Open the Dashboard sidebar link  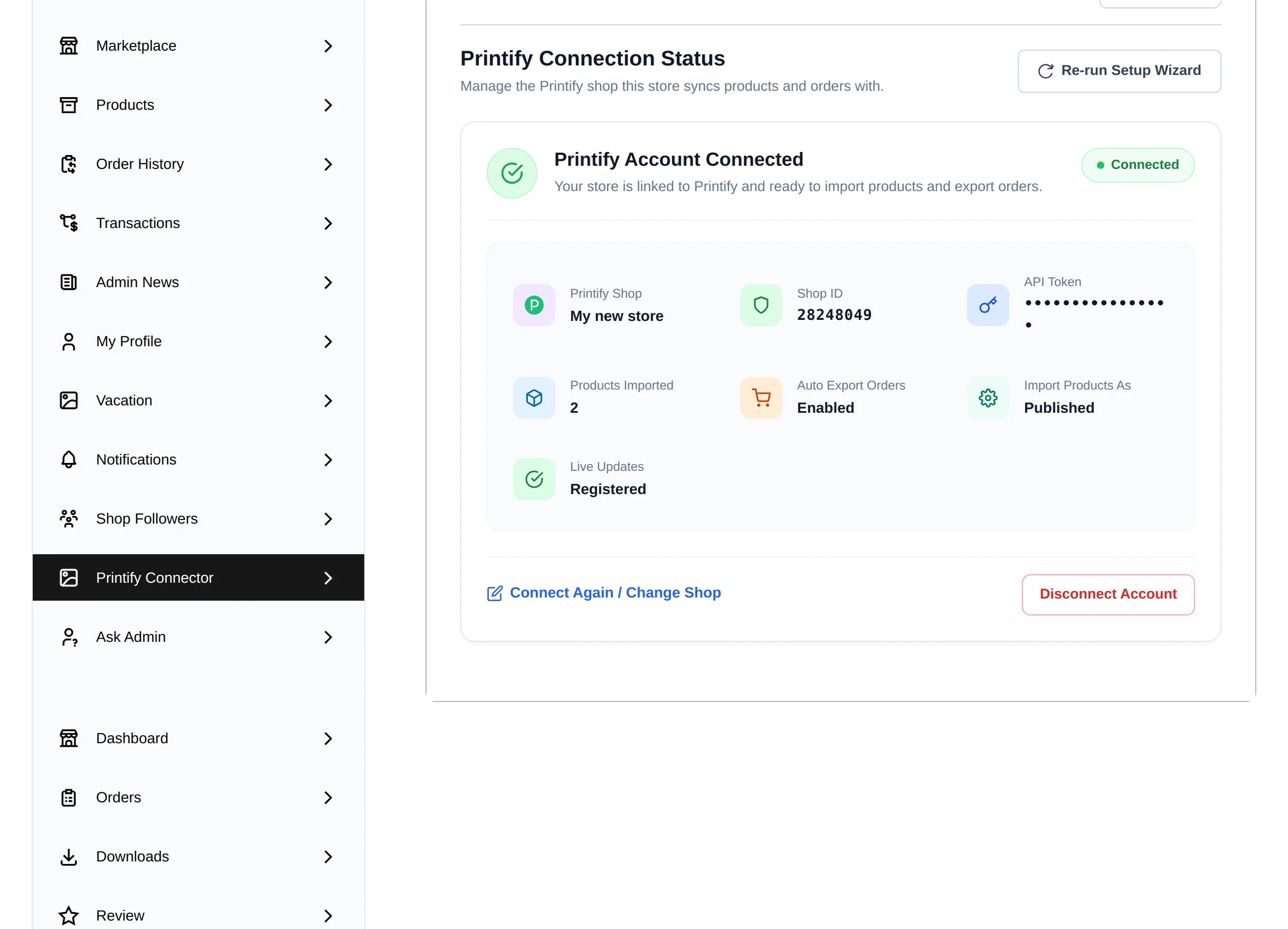pyautogui.click(x=198, y=738)
